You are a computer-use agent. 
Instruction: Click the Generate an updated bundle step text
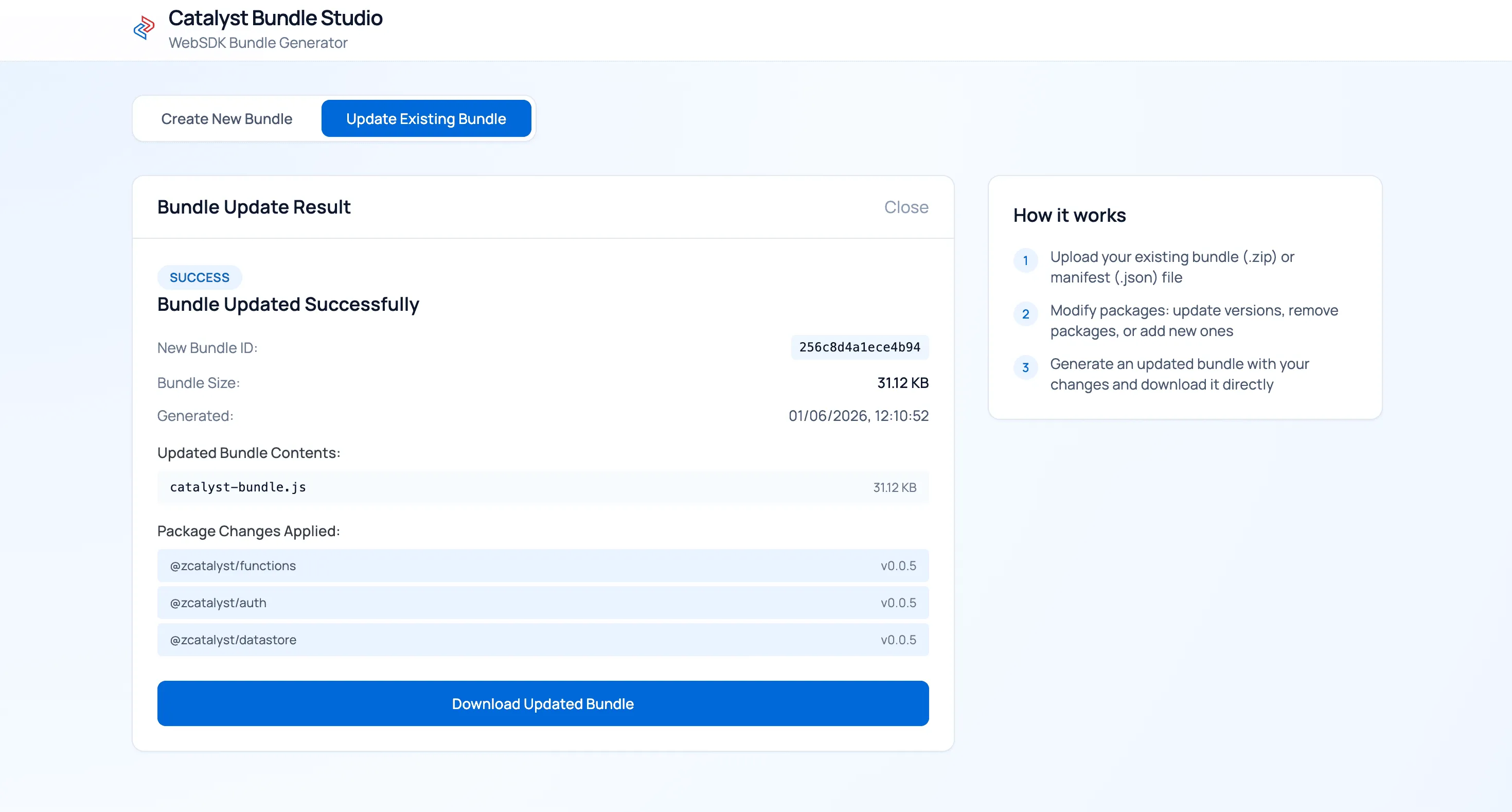pos(1179,374)
